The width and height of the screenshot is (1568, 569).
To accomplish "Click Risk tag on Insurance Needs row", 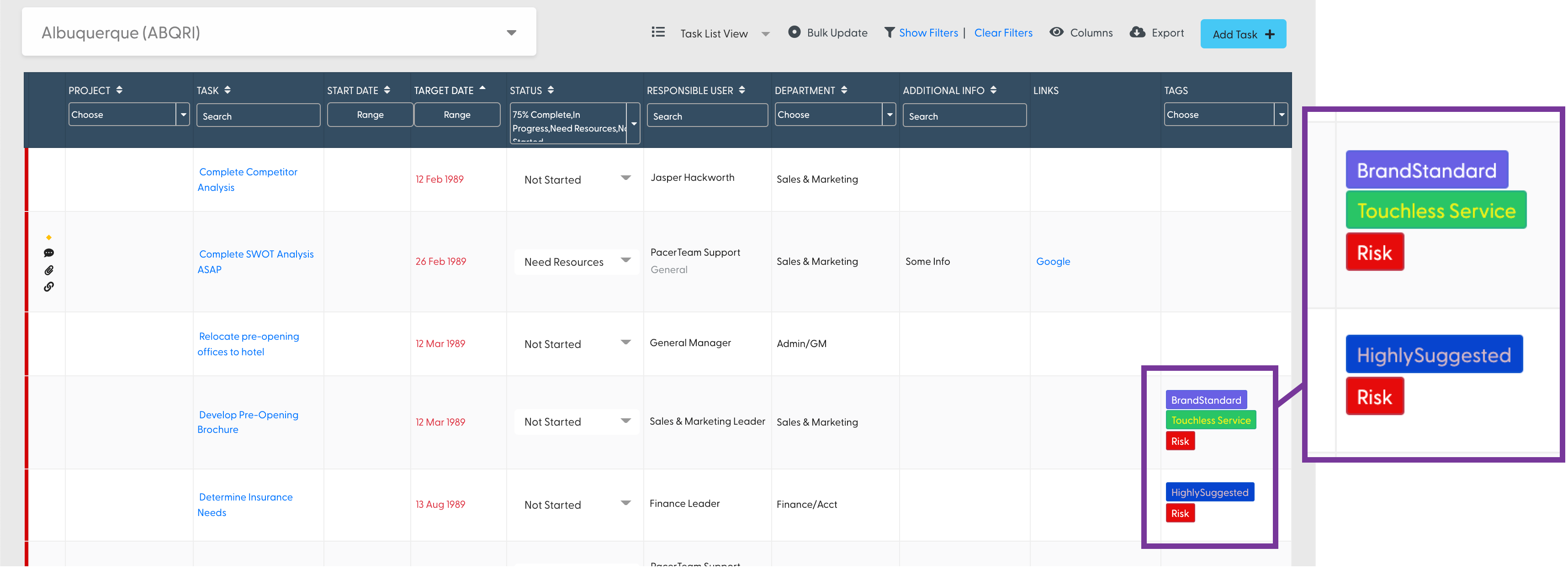I will pos(1180,513).
